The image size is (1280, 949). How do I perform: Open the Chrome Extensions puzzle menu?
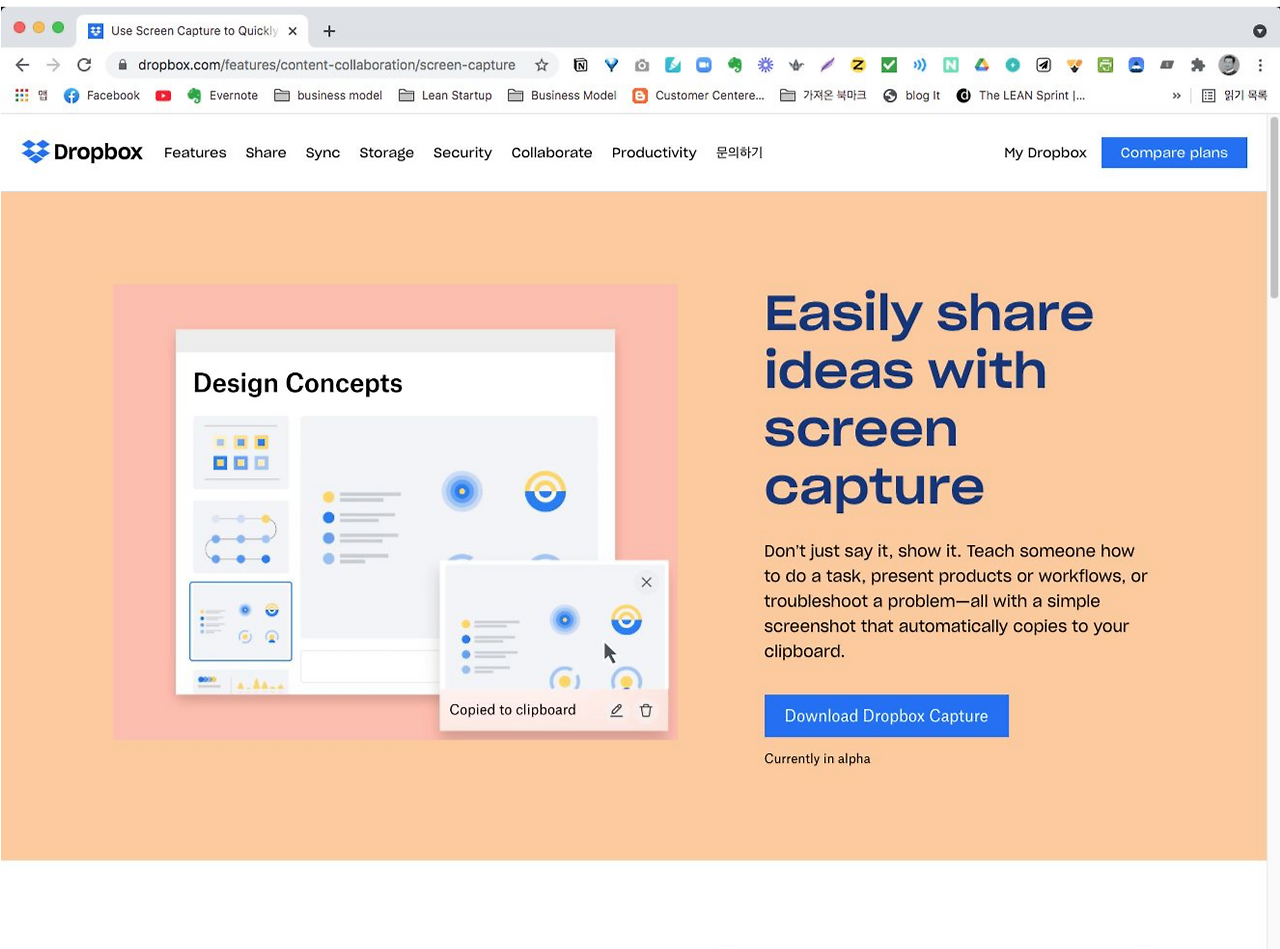pos(1198,65)
